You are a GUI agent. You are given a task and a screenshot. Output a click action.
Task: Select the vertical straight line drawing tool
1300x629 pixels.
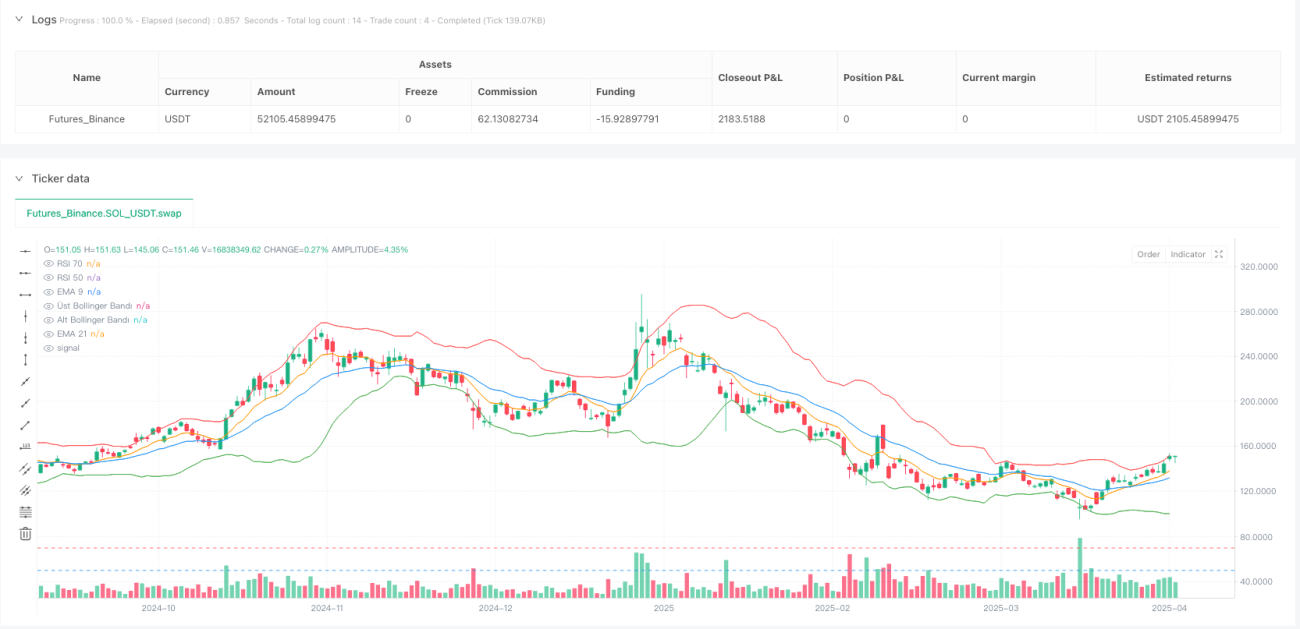(x=25, y=316)
